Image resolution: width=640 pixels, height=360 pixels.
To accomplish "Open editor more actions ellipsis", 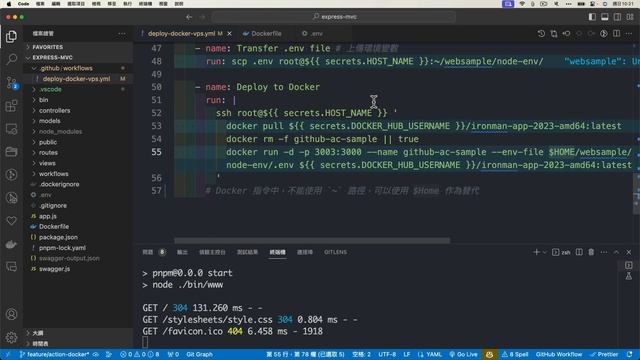I will click(629, 33).
